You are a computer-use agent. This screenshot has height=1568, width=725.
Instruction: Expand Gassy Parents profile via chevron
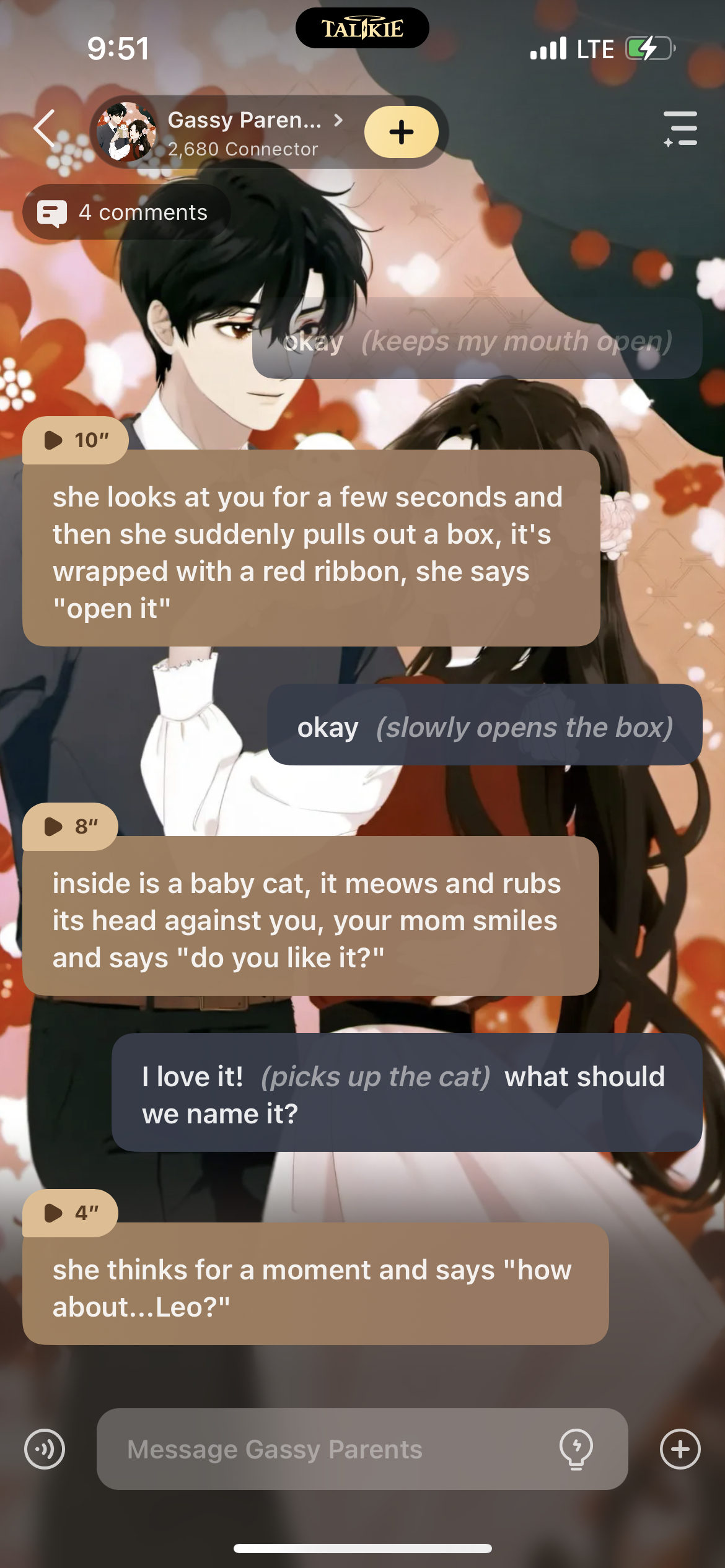(x=338, y=120)
